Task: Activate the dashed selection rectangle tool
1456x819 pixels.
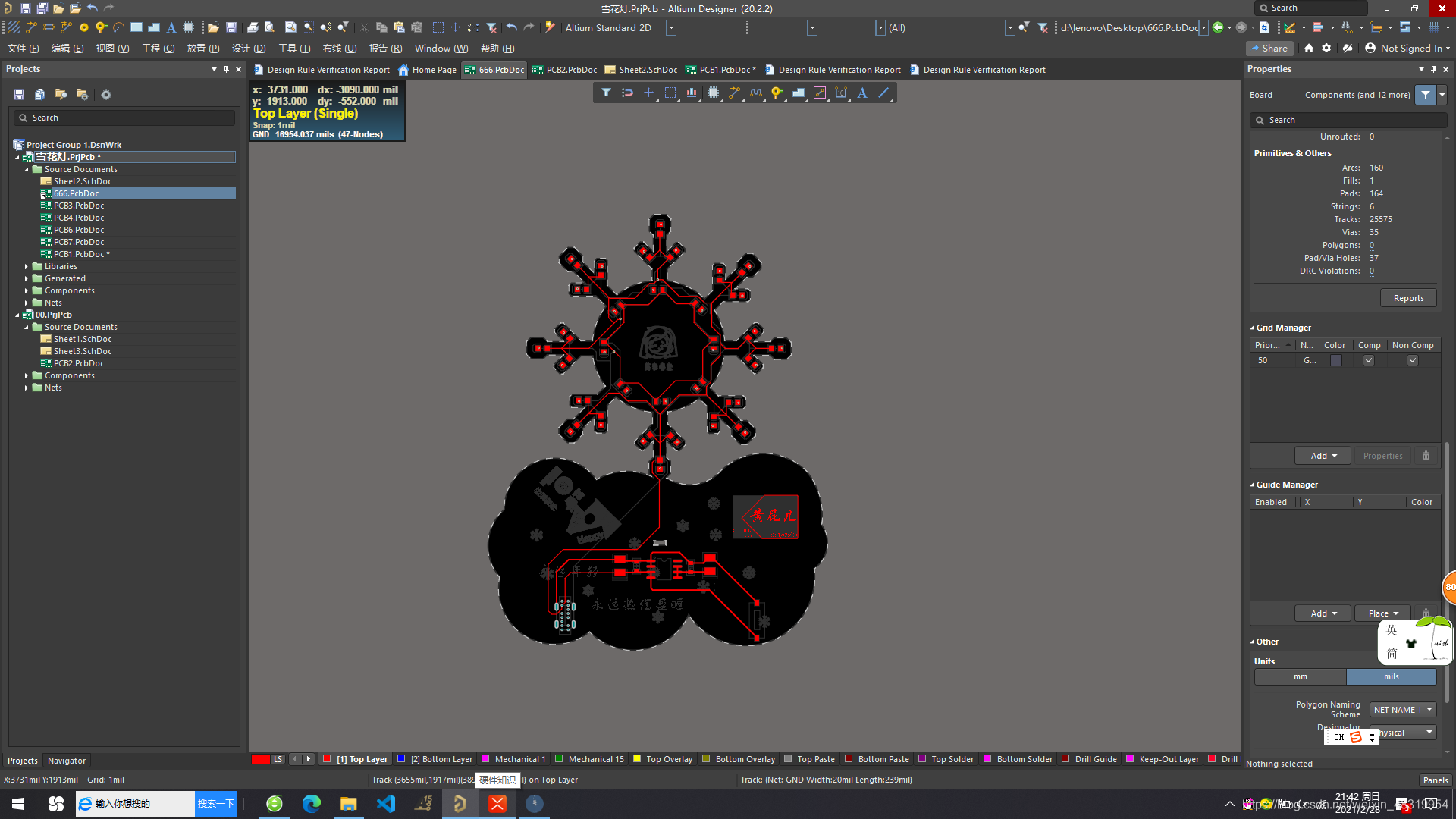Action: 670,93
